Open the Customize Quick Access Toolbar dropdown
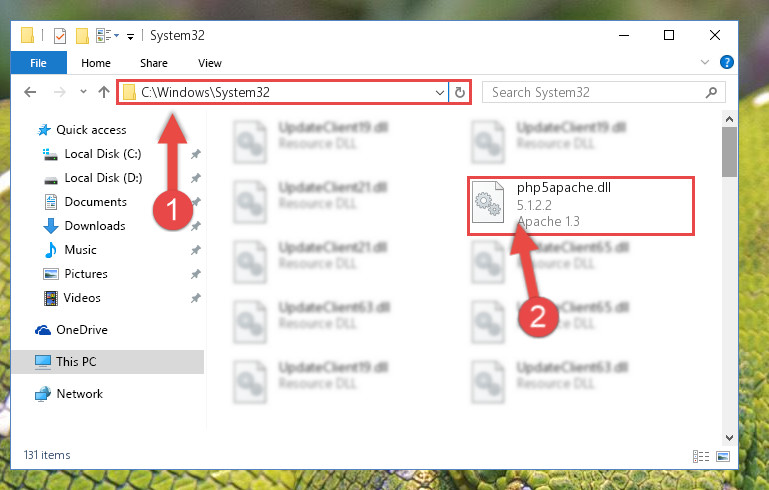The height and width of the screenshot is (490, 769). pyautogui.click(x=130, y=36)
